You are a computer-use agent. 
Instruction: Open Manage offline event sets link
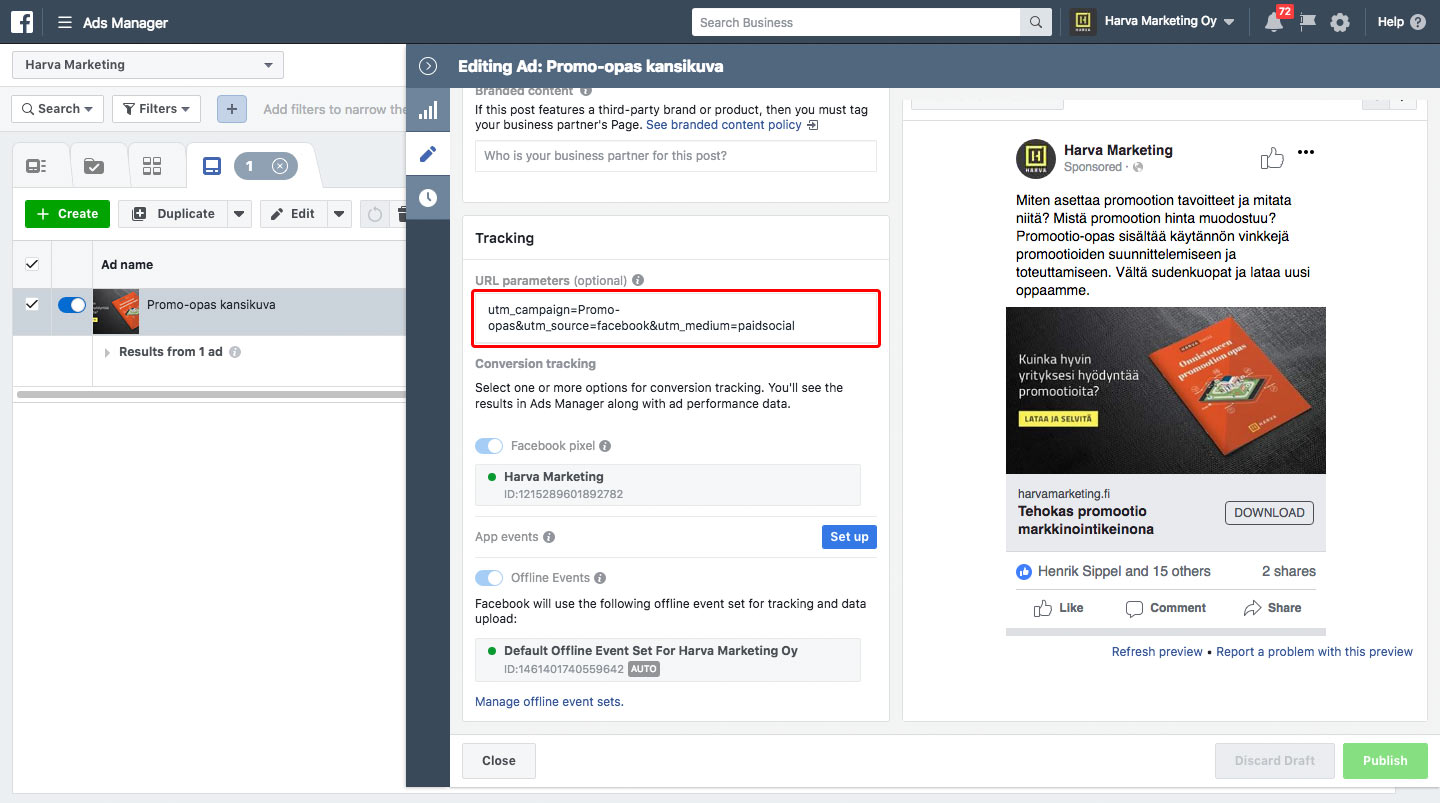[549, 702]
